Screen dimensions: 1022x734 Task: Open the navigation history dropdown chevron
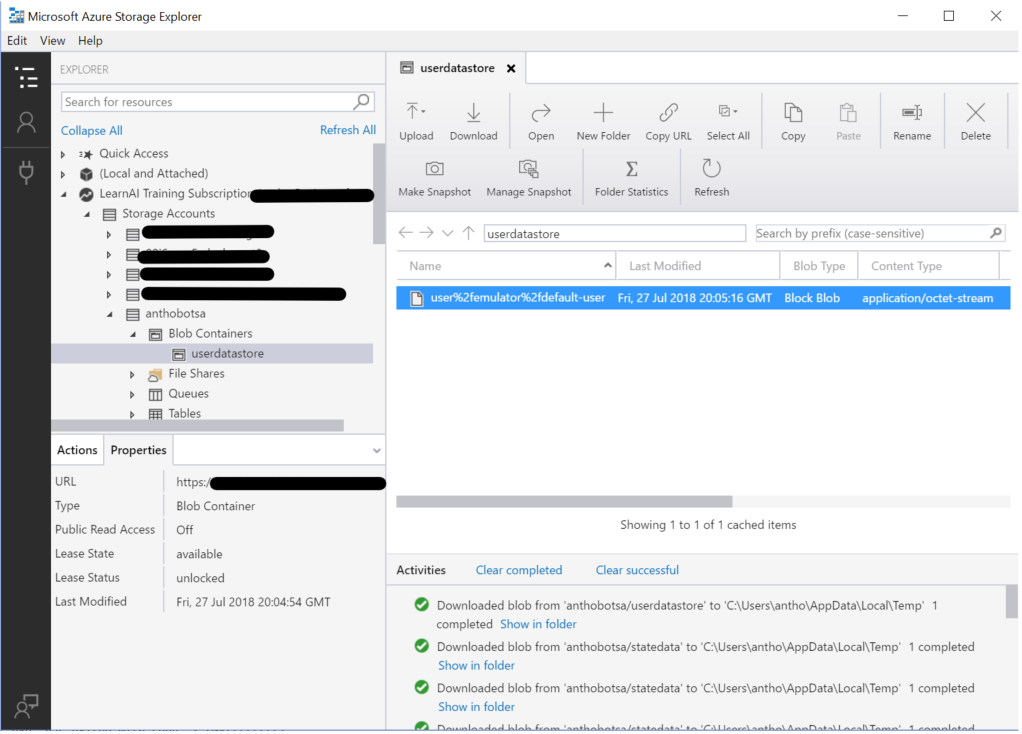coord(447,233)
